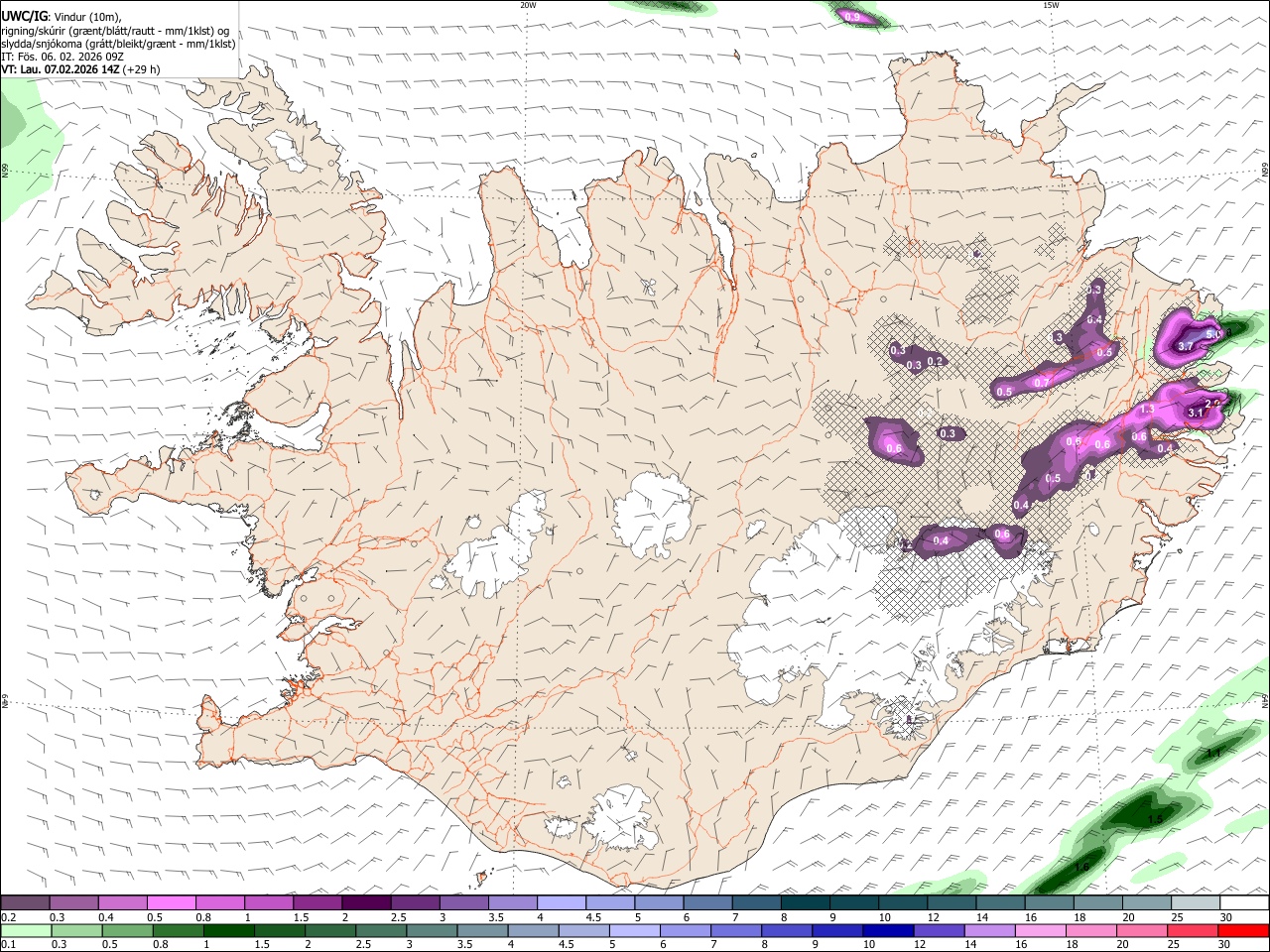
Task: Click the '20W' longitude label at the top edge
Action: point(528,5)
